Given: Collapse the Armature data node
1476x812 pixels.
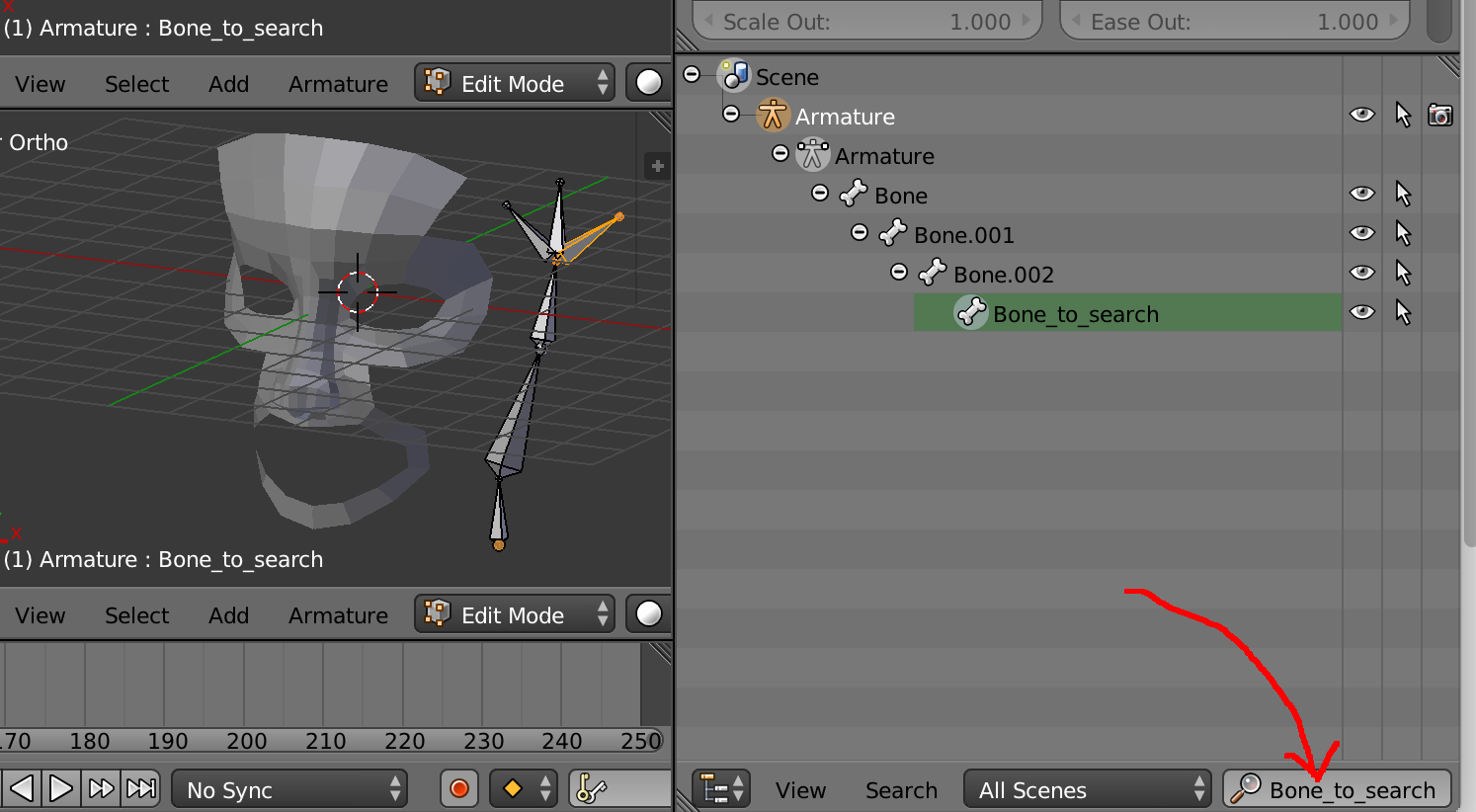Looking at the screenshot, I should [x=780, y=153].
